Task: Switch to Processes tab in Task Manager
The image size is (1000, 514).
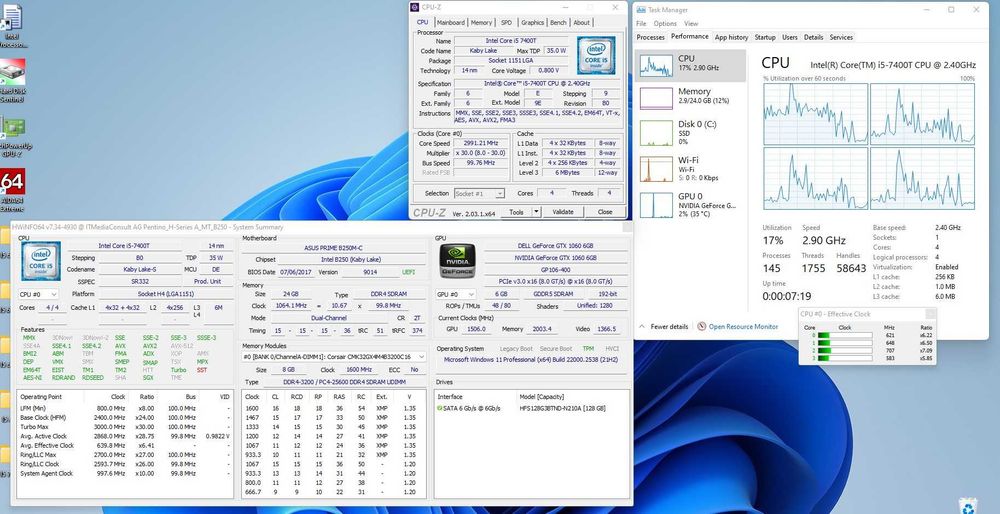Action: point(651,37)
